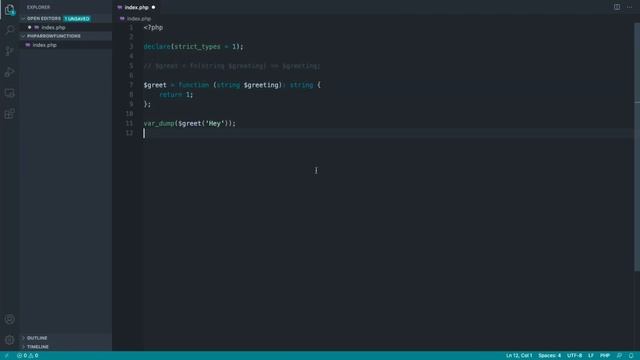Click the unsaved dot on index.php tab

[153, 7]
